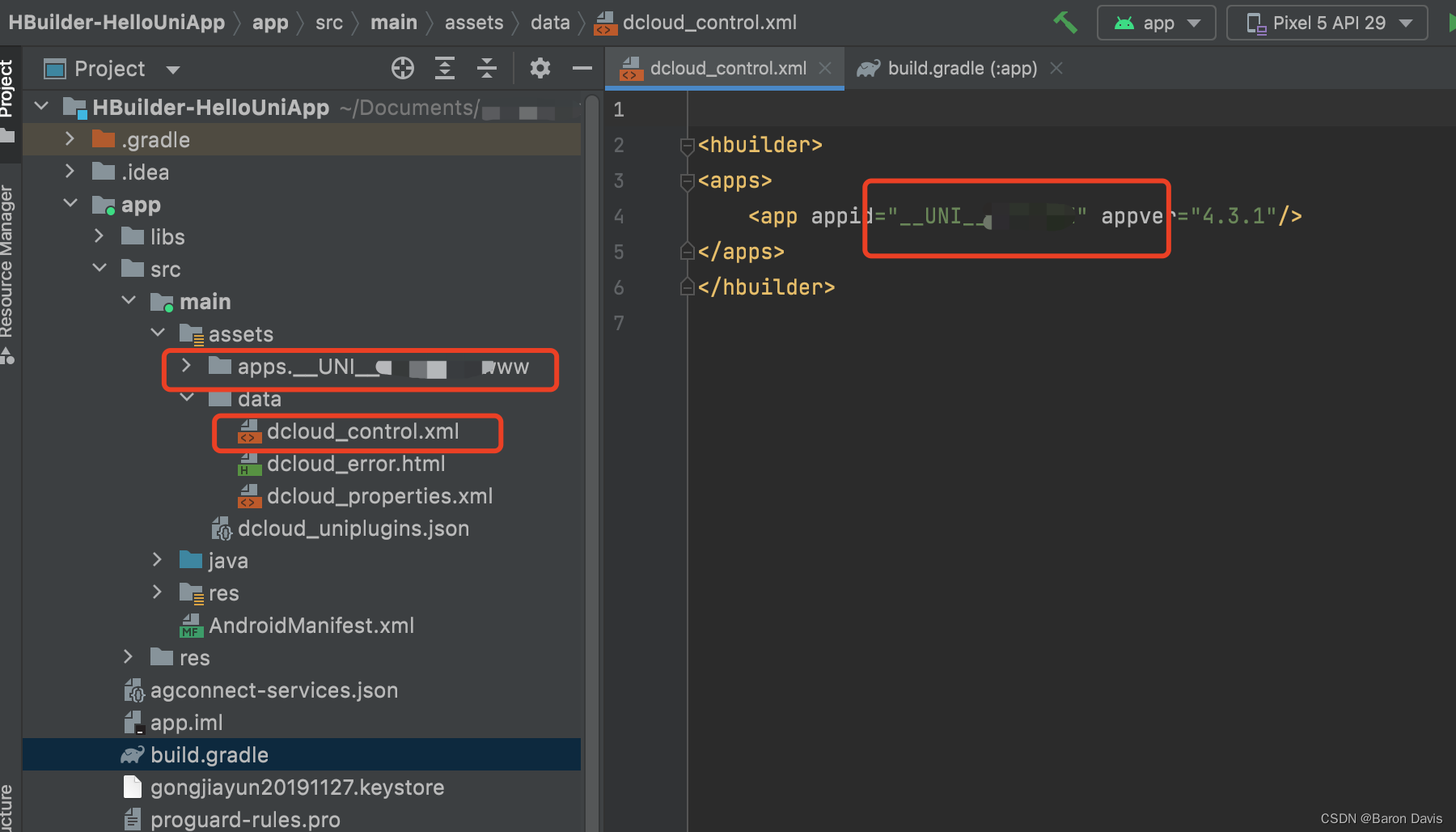Select dcloud_properties.xml file
The height and width of the screenshot is (832, 1456).
tap(379, 496)
